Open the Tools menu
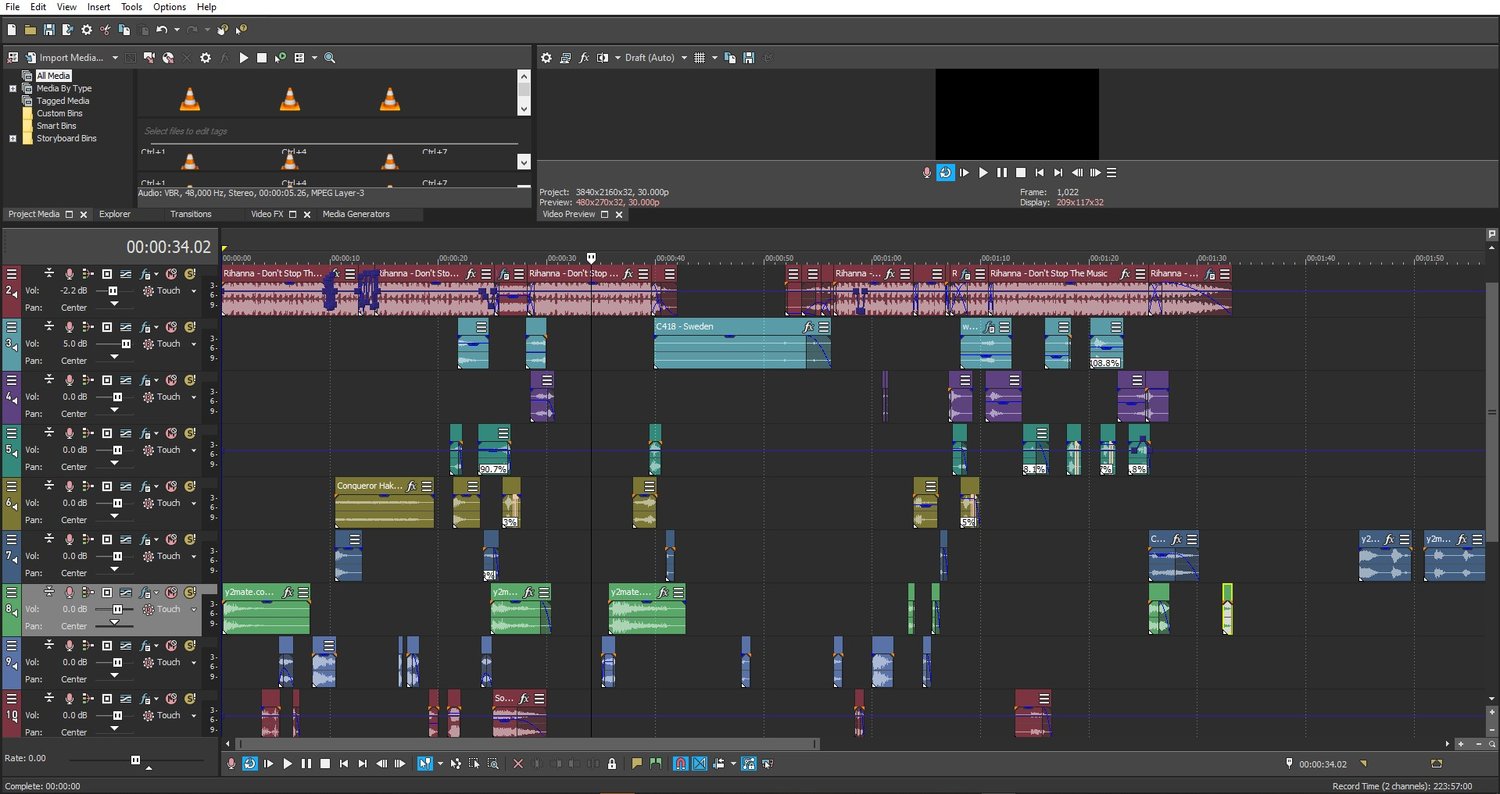 [x=131, y=7]
